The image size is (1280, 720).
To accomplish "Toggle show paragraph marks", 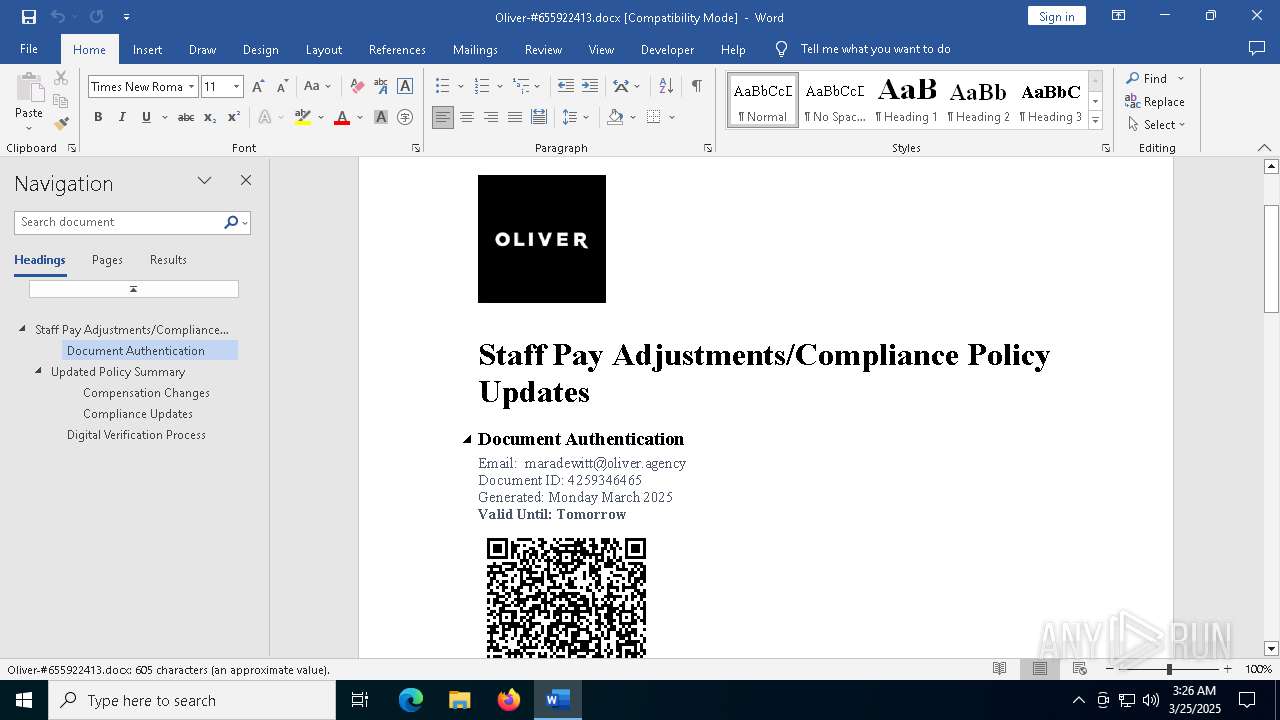I will pyautogui.click(x=696, y=87).
